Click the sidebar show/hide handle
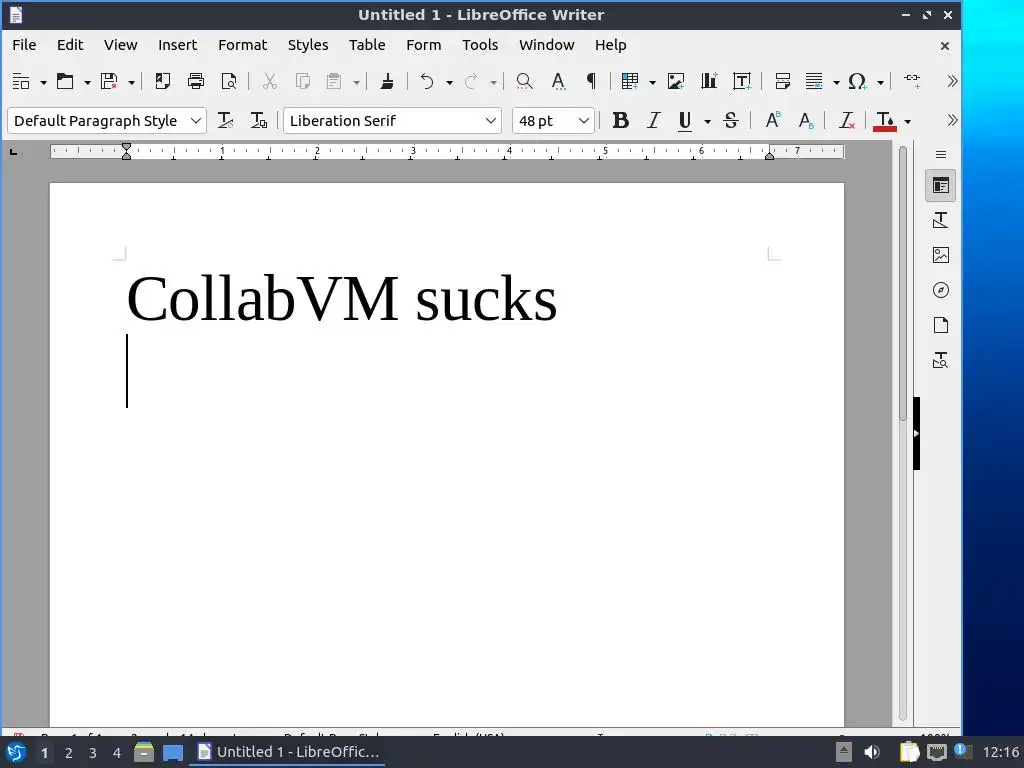Viewport: 1024px width, 768px height. click(x=916, y=433)
